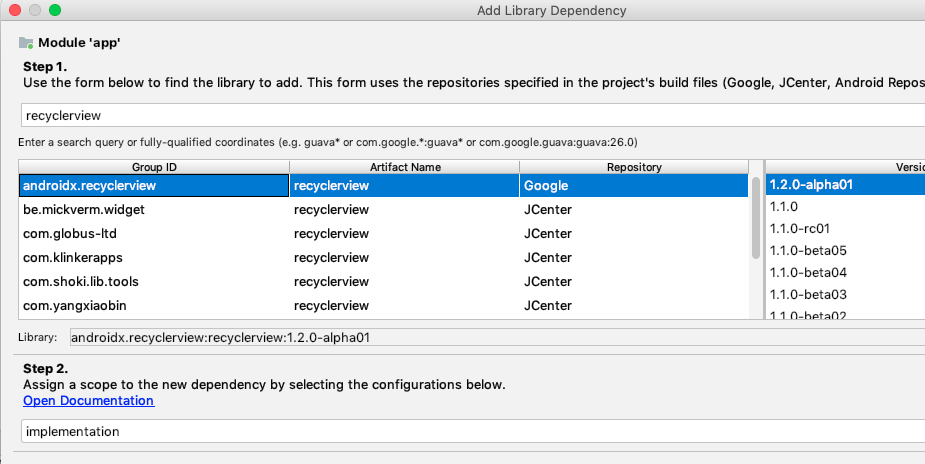Select version 1.1.0

point(845,206)
